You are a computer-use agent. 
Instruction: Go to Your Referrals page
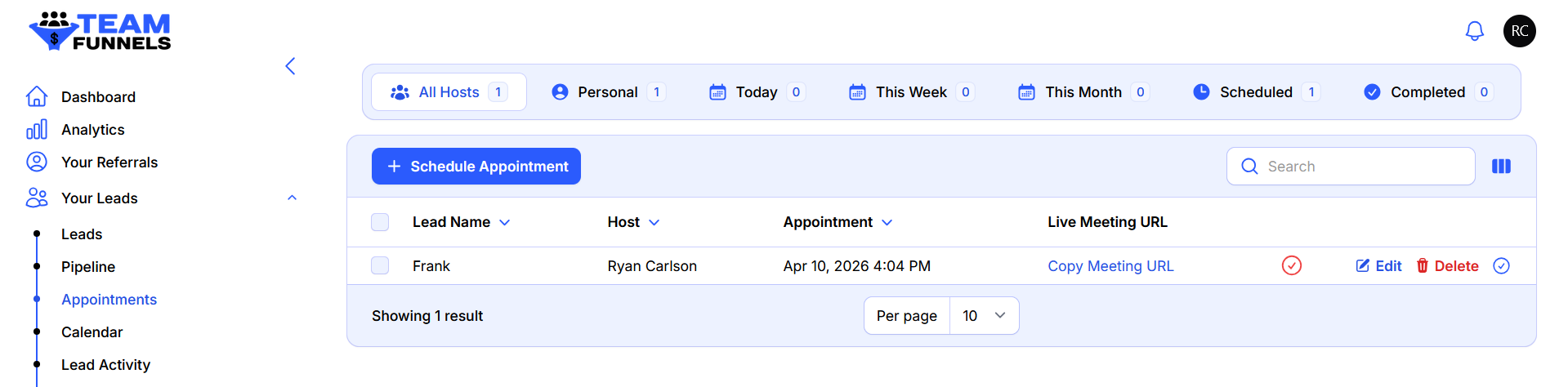coord(109,162)
